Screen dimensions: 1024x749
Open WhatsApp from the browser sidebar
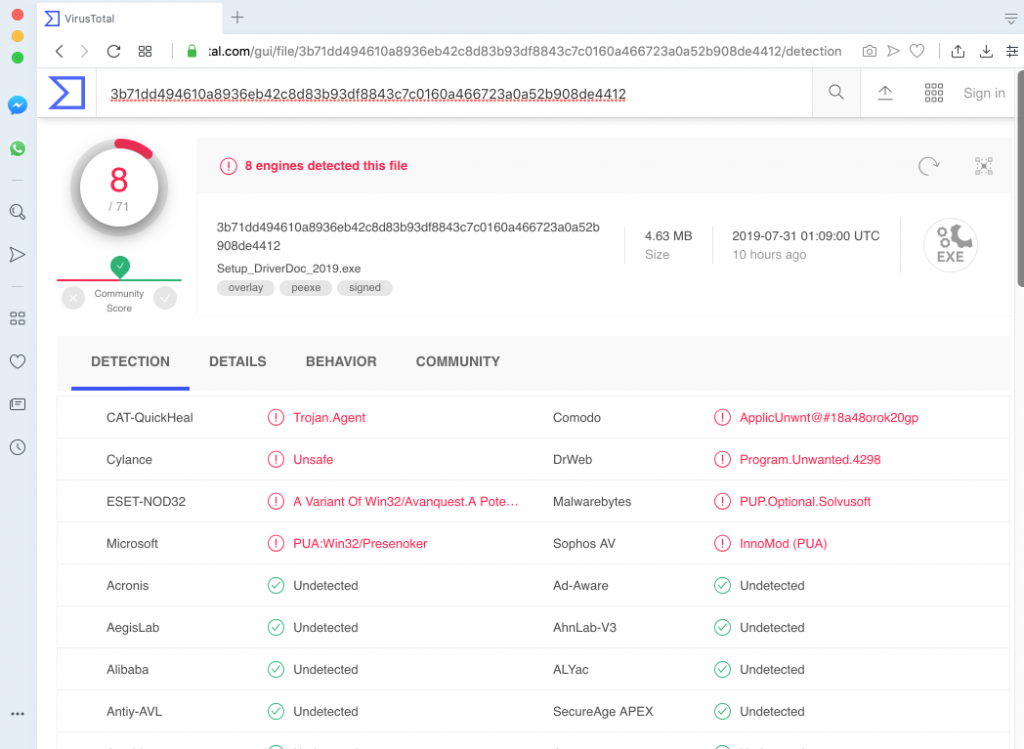(16, 148)
